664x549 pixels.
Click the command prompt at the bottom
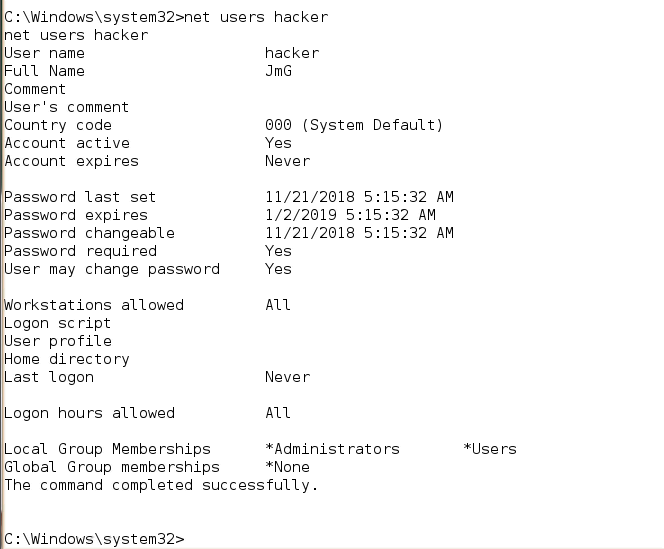95,539
